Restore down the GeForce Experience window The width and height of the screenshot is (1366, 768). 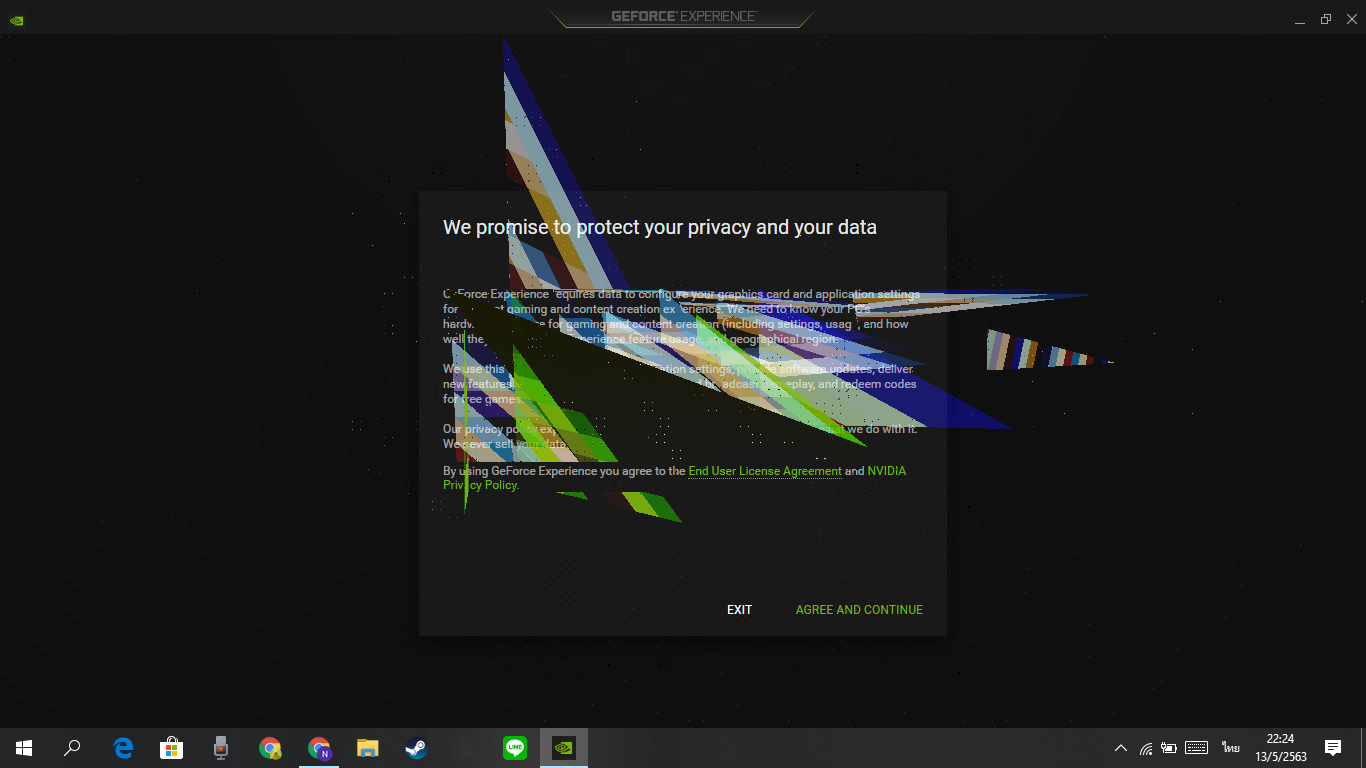pos(1326,19)
